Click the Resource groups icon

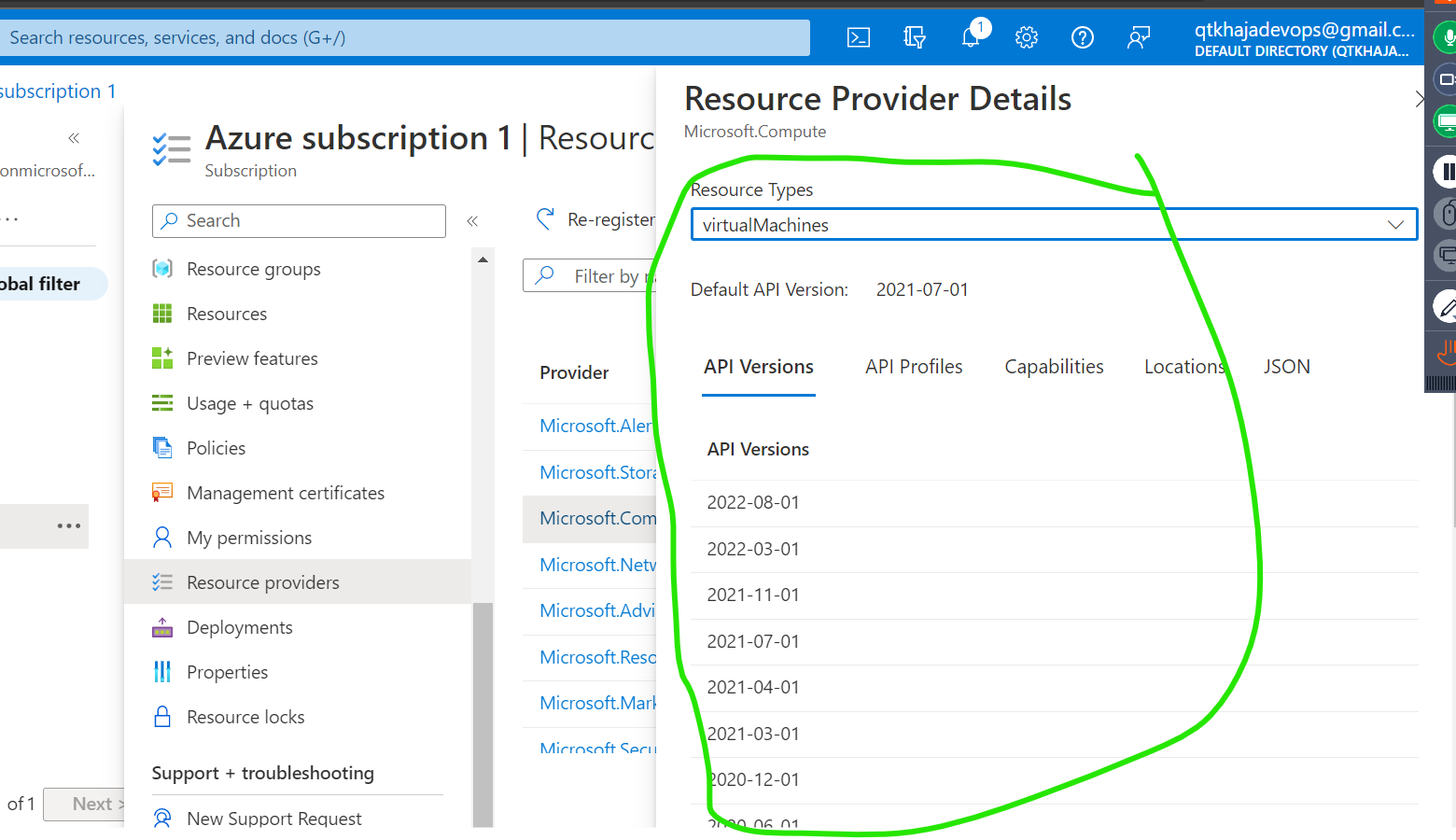[x=162, y=269]
